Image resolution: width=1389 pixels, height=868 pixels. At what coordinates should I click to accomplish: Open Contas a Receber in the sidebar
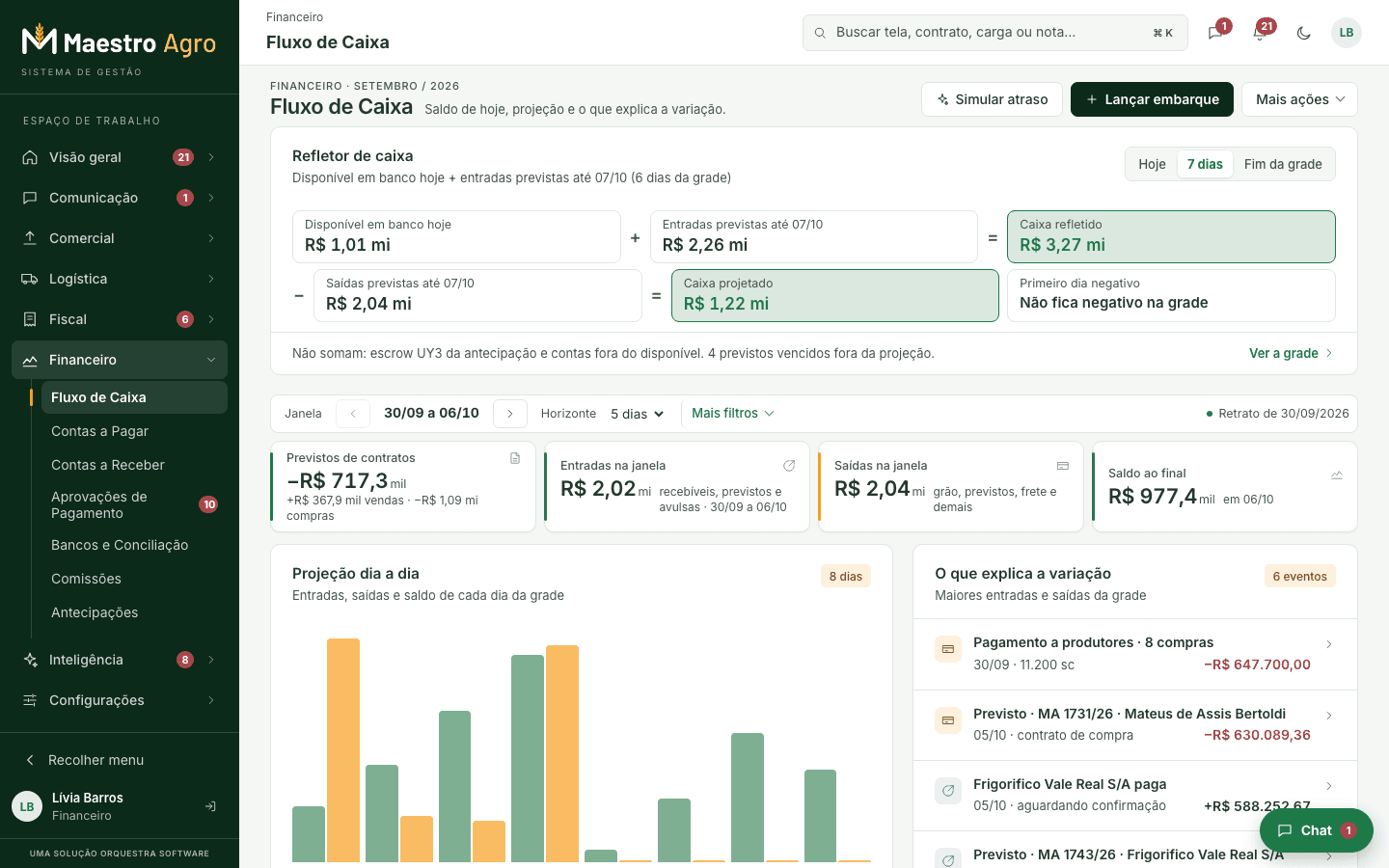(134, 465)
